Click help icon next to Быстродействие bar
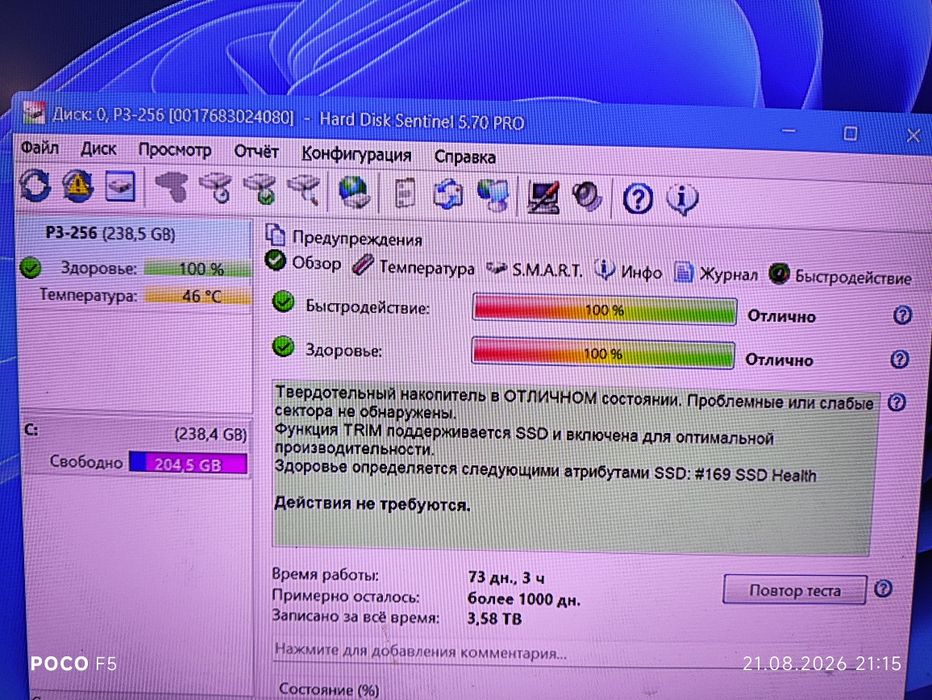This screenshot has height=700, width=932. tap(902, 315)
